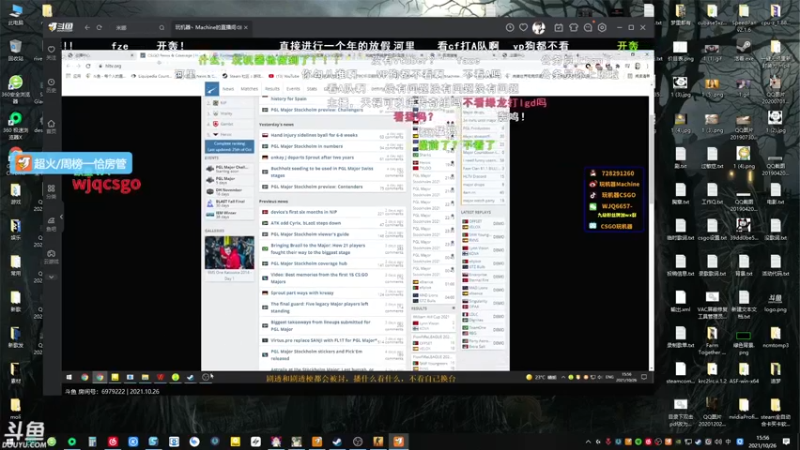Select ASF-win-x64 folder on desktop
The image size is (800, 450).
click(743, 373)
